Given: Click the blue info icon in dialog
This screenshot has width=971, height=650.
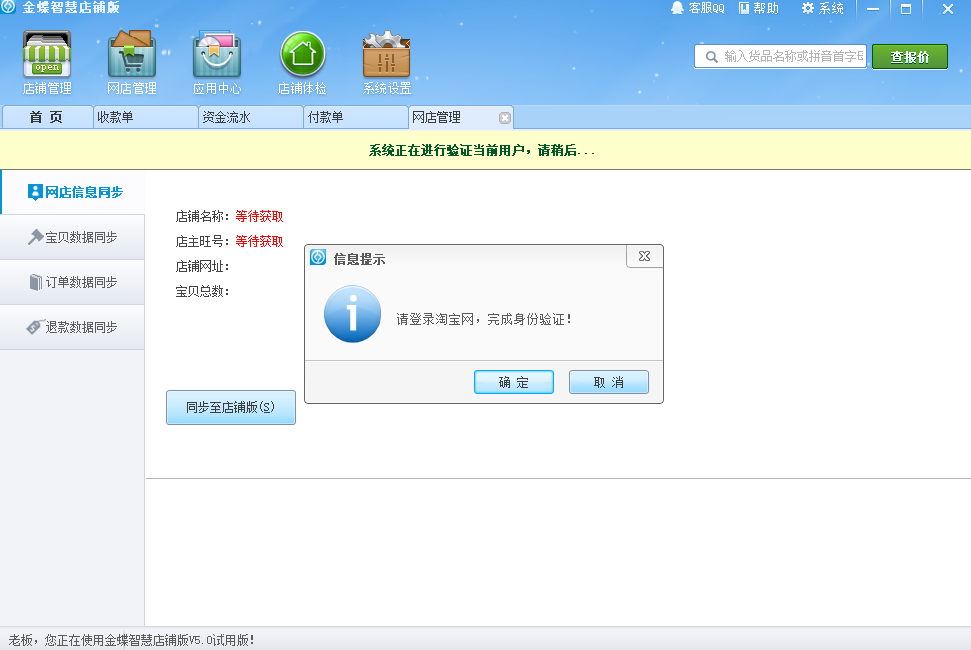Looking at the screenshot, I should [x=352, y=314].
